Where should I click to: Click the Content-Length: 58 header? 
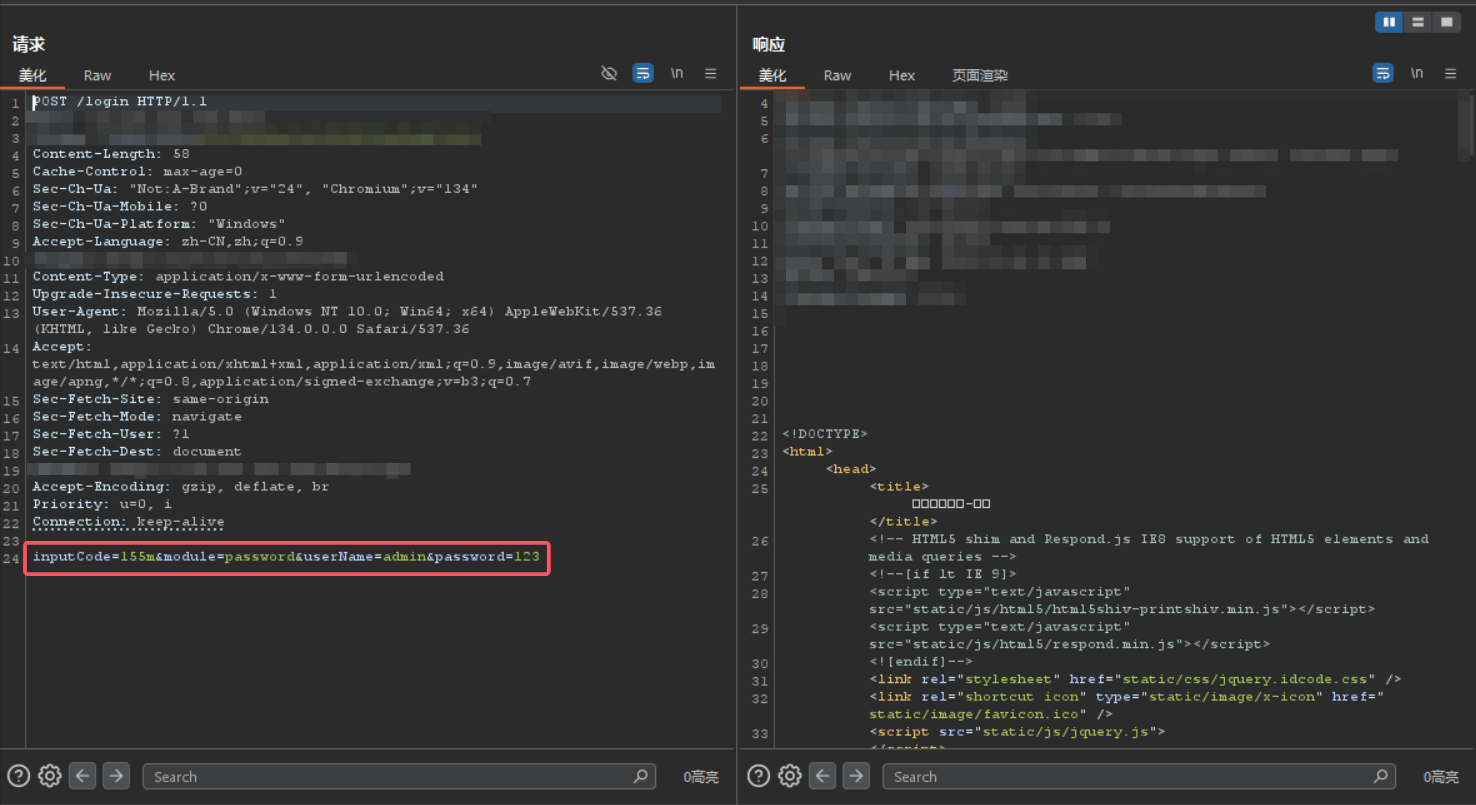(x=111, y=154)
